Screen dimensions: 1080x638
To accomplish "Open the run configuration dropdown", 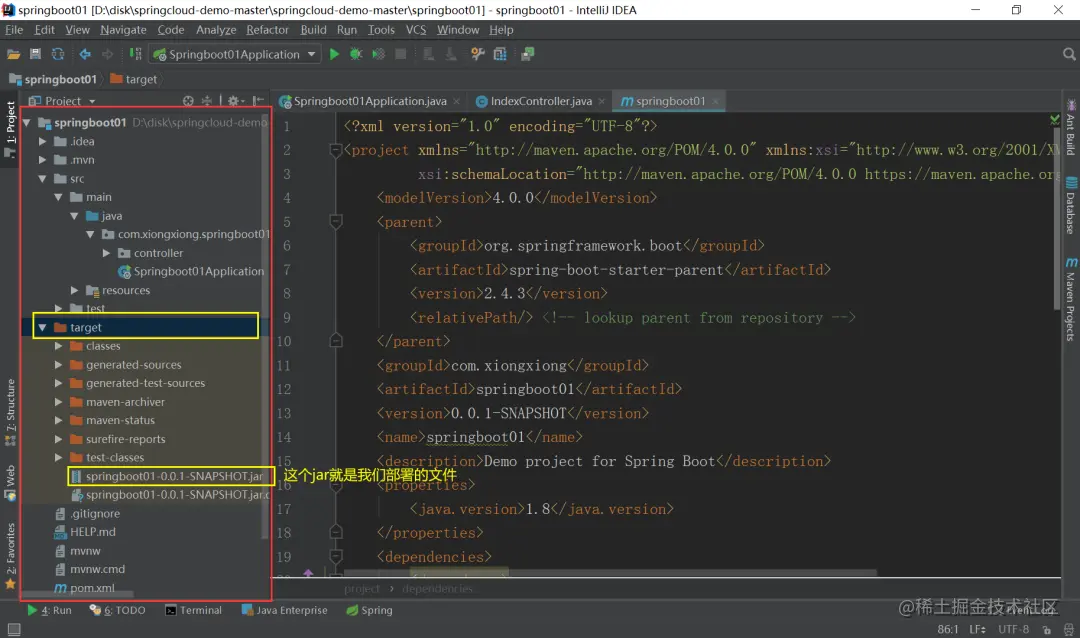I will (x=312, y=54).
